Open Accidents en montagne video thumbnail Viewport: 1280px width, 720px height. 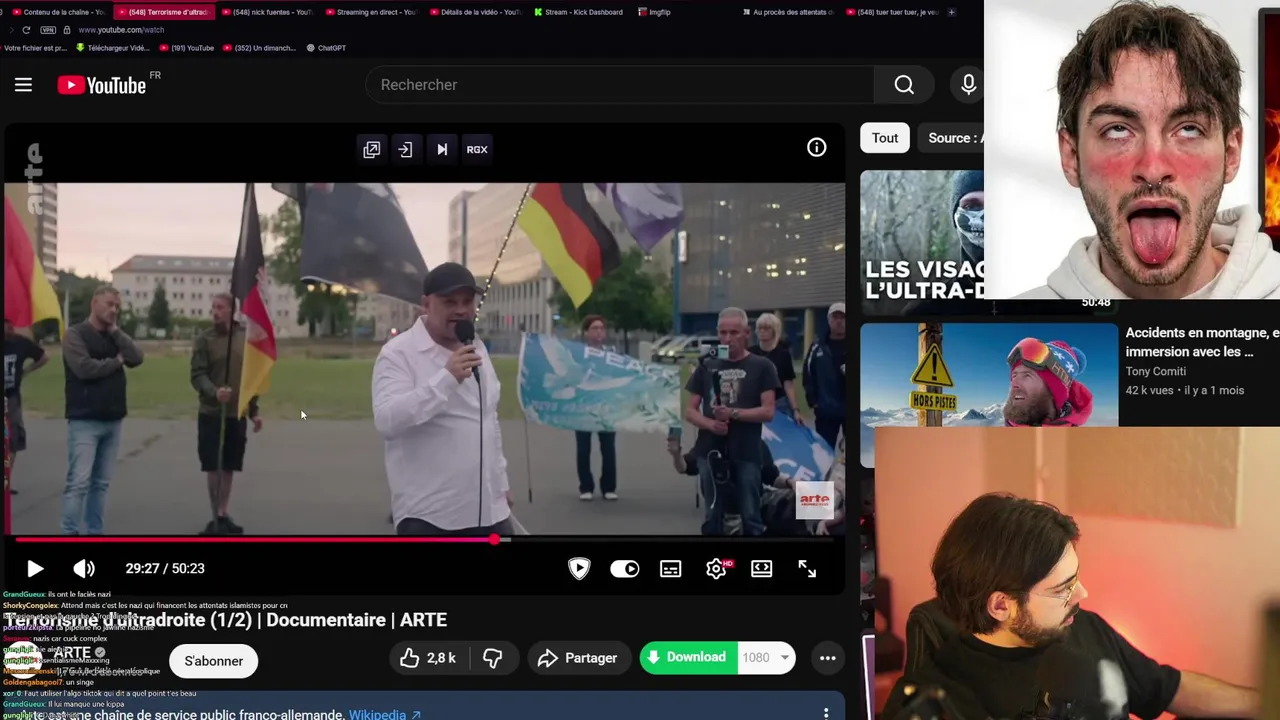pyautogui.click(x=989, y=374)
